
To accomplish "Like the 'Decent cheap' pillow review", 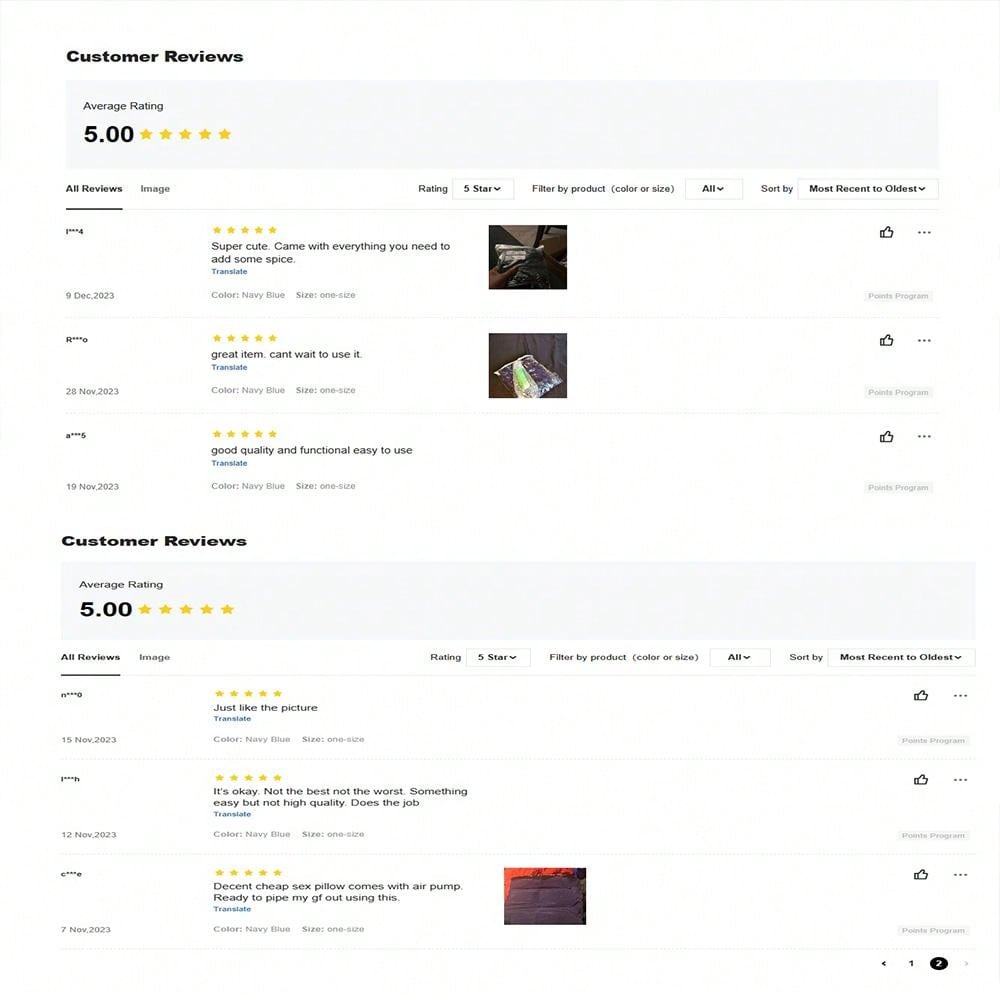I will pyautogui.click(x=921, y=875).
